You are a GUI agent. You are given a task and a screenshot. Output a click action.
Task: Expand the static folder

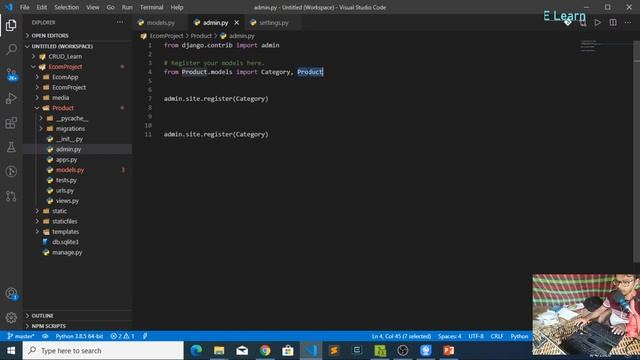pos(59,211)
